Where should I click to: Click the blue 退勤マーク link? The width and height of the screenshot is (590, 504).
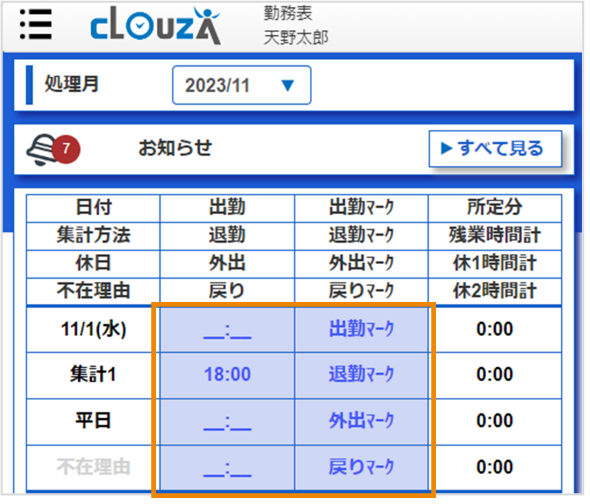pos(361,375)
